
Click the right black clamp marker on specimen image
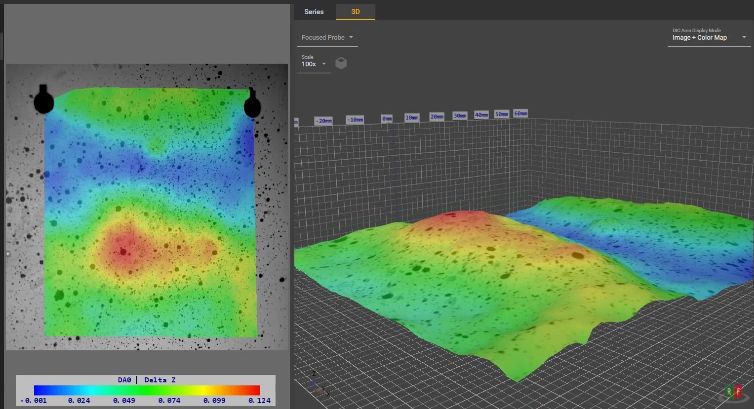[x=252, y=103]
